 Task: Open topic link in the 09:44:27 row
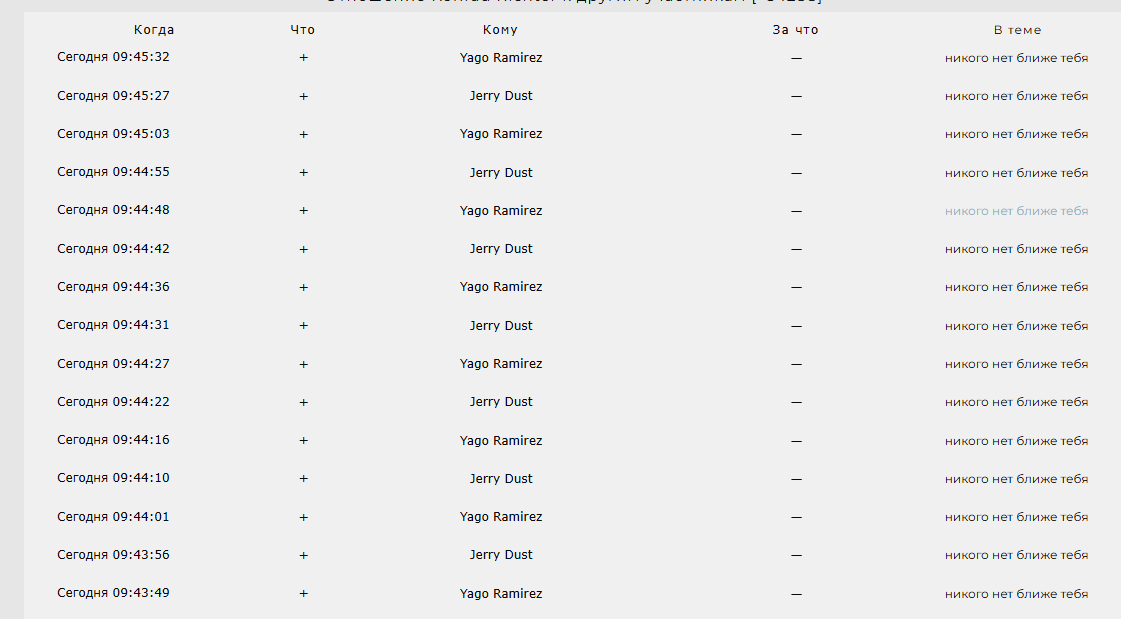click(1016, 364)
